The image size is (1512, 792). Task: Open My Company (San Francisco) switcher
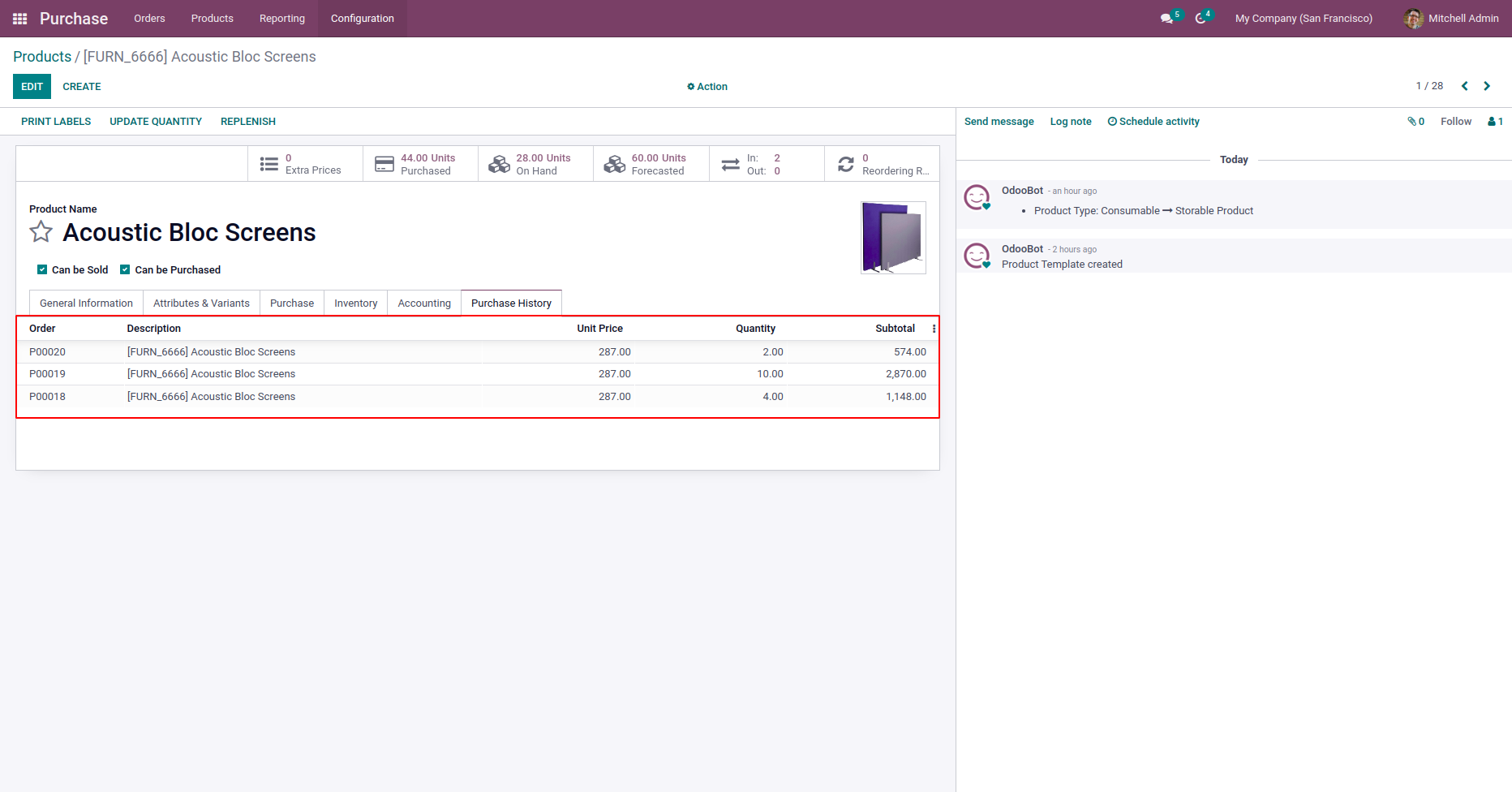click(x=1304, y=19)
